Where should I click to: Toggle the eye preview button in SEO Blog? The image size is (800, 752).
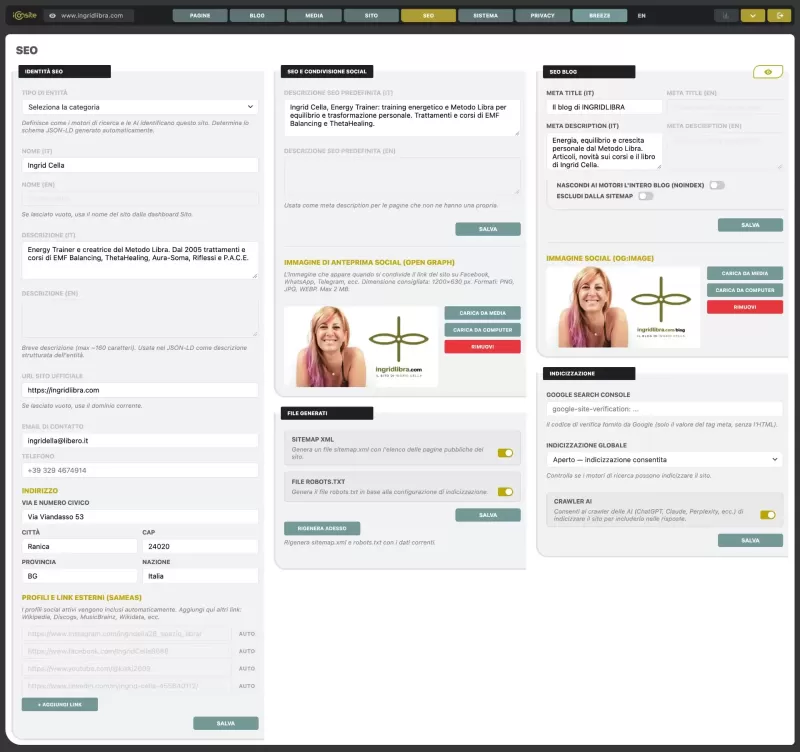pyautogui.click(x=768, y=72)
